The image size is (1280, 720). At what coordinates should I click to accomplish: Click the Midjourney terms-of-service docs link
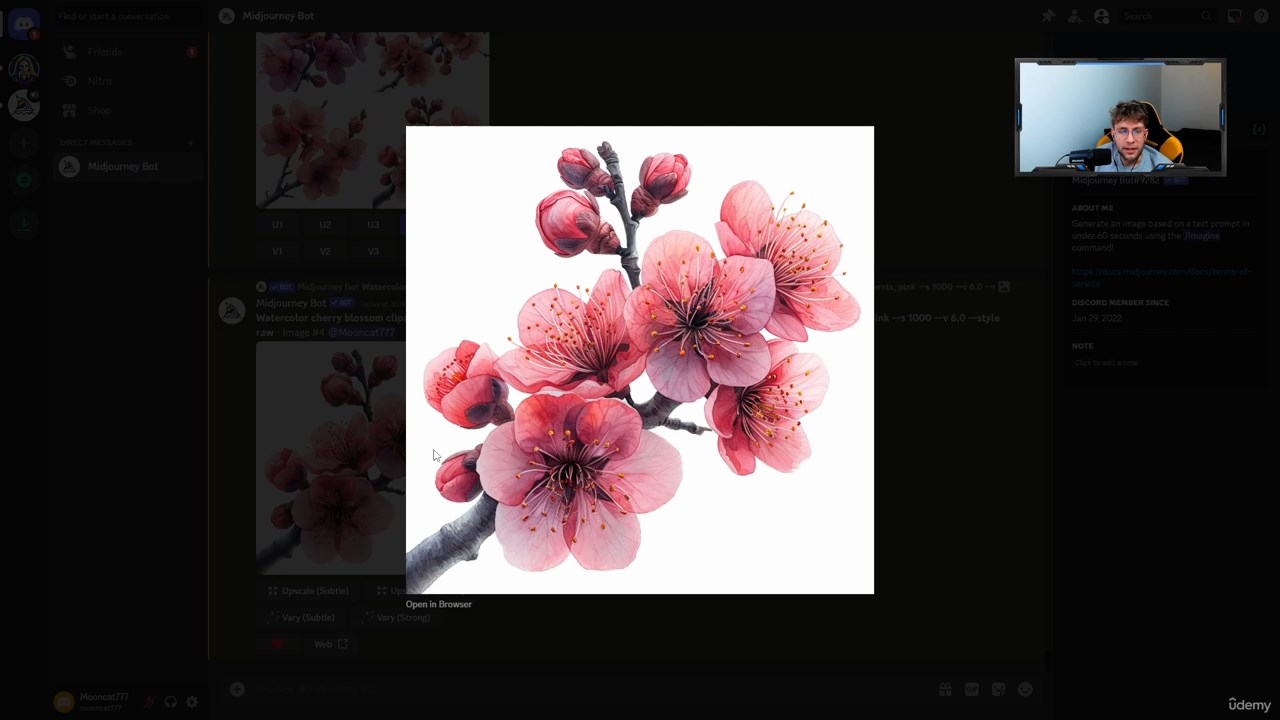1160,277
